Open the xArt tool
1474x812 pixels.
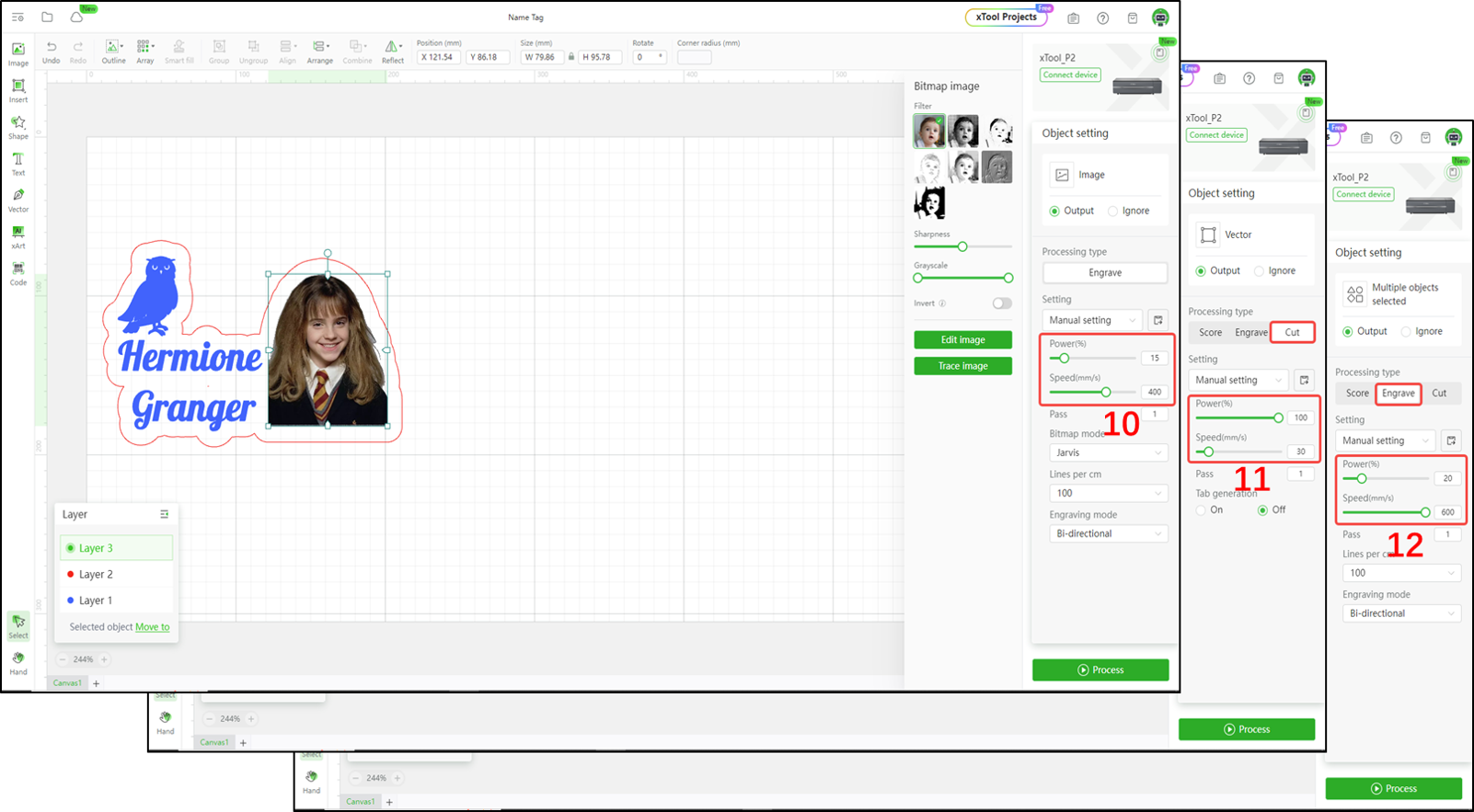[x=18, y=237]
